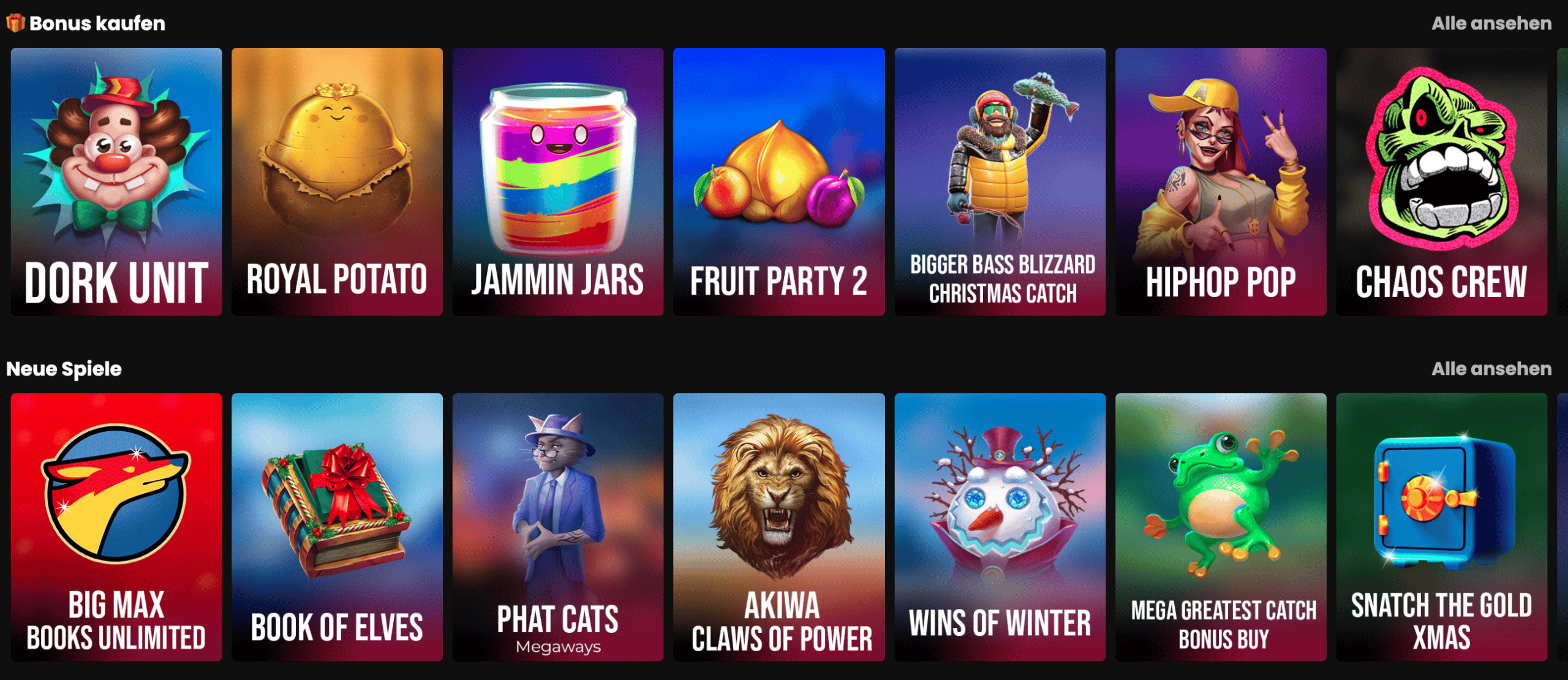Screen dimensions: 1568x680
Task: Select the Chaos Crew game tile
Action: [x=1442, y=182]
